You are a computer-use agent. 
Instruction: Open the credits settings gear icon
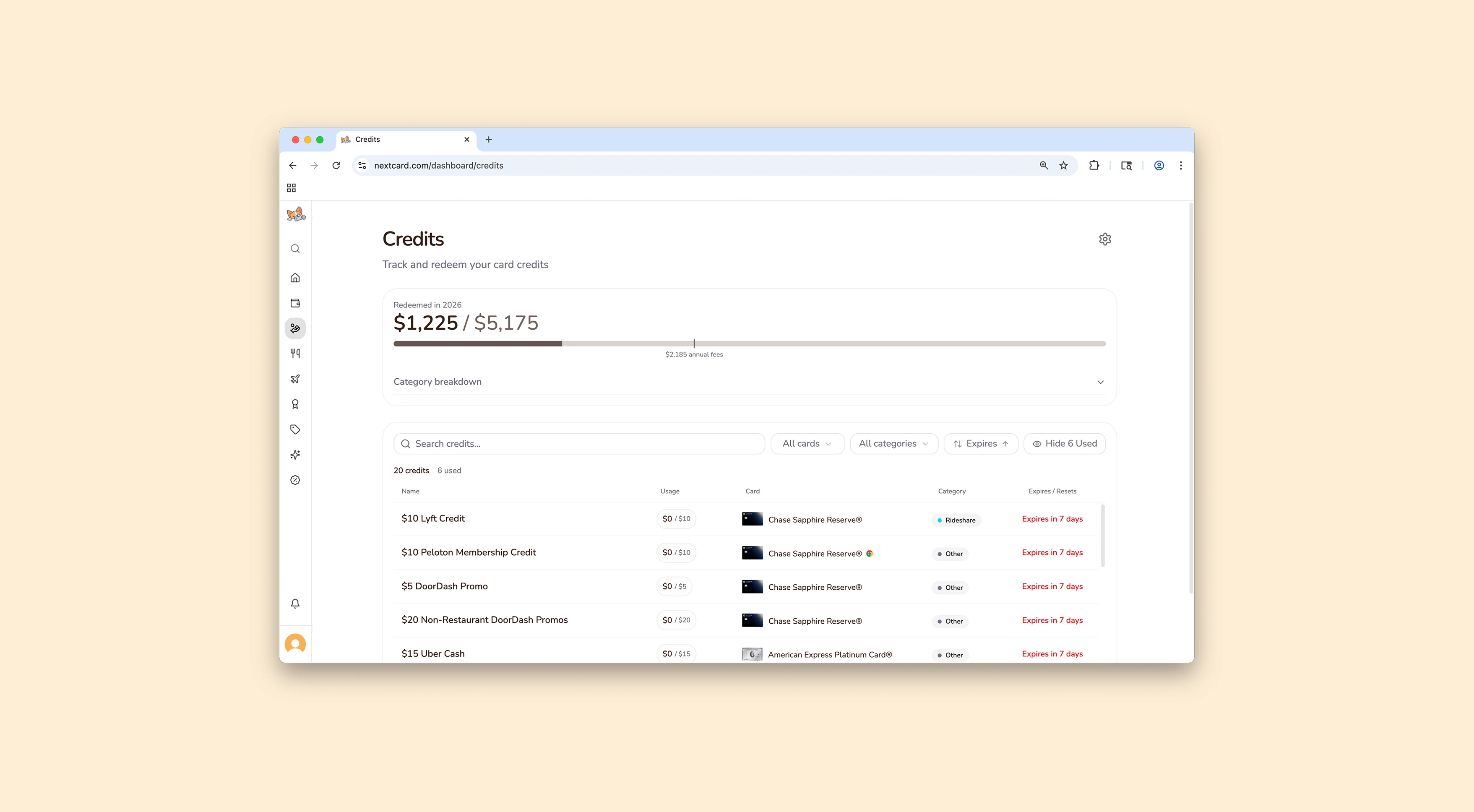click(1105, 239)
